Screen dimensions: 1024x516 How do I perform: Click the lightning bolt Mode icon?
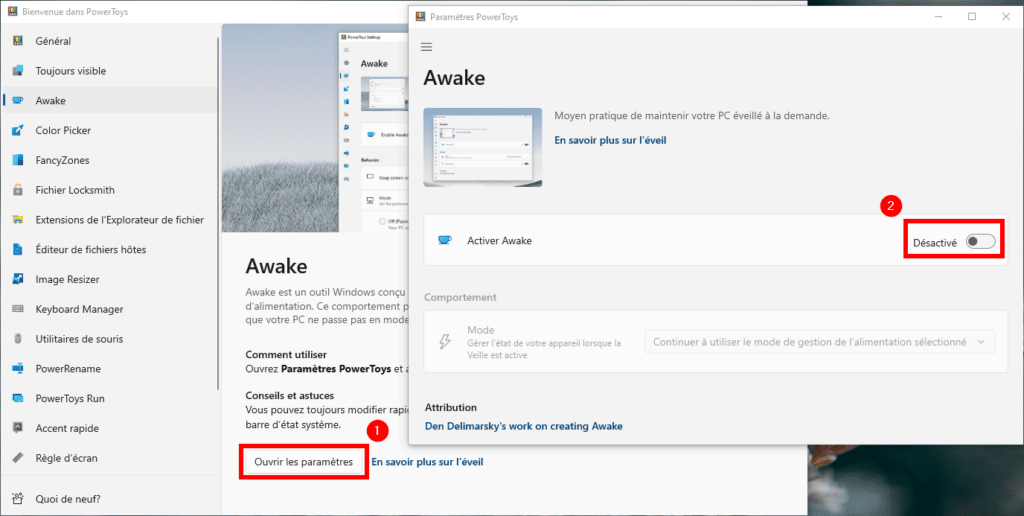click(x=444, y=342)
